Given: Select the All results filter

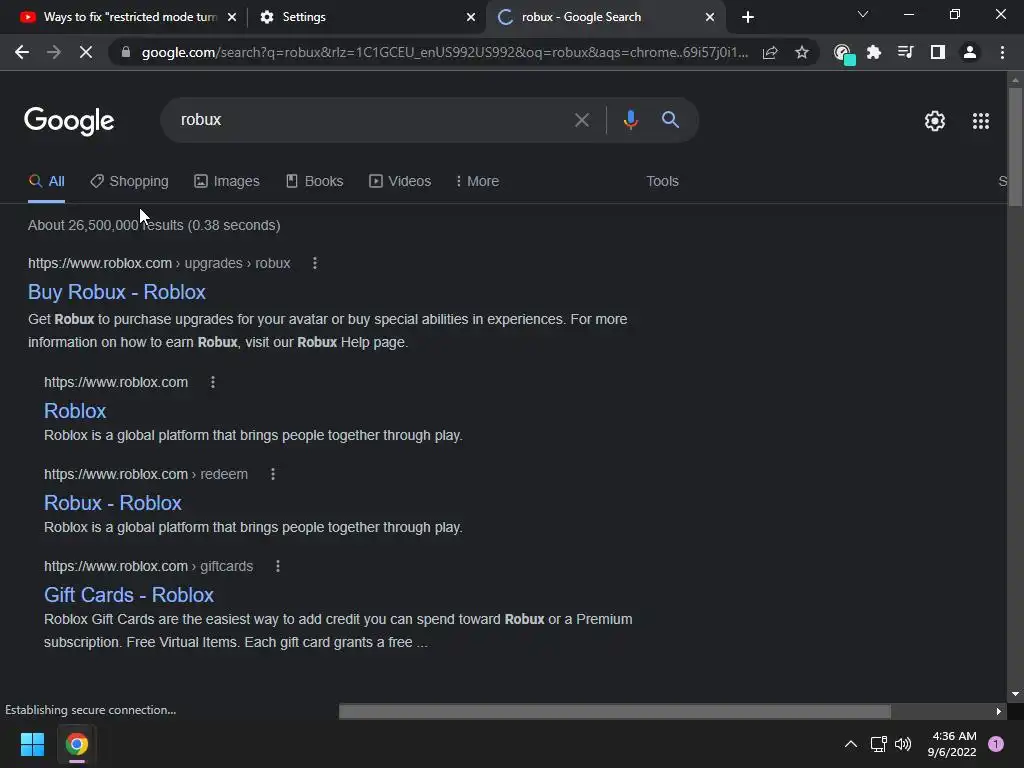Looking at the screenshot, I should click(x=46, y=182).
